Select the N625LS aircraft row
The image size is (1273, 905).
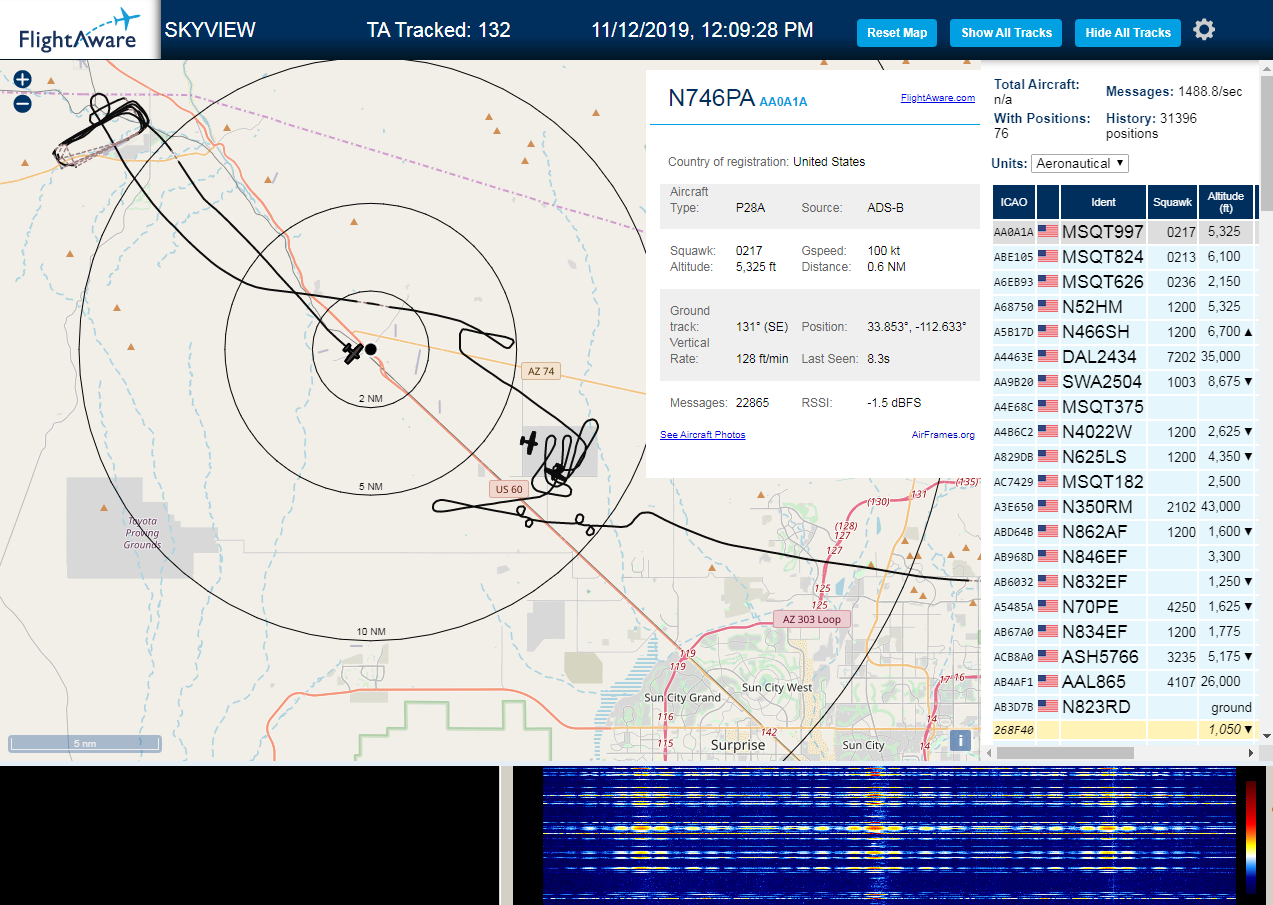point(1124,457)
